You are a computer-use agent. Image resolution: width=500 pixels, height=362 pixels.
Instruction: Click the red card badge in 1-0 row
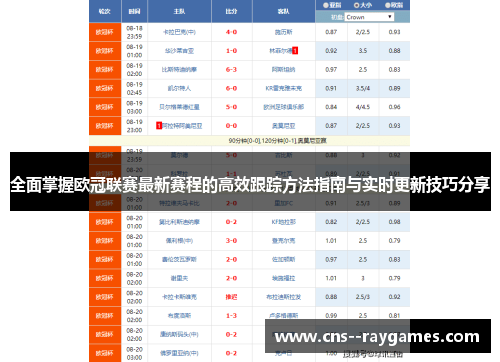(295, 51)
